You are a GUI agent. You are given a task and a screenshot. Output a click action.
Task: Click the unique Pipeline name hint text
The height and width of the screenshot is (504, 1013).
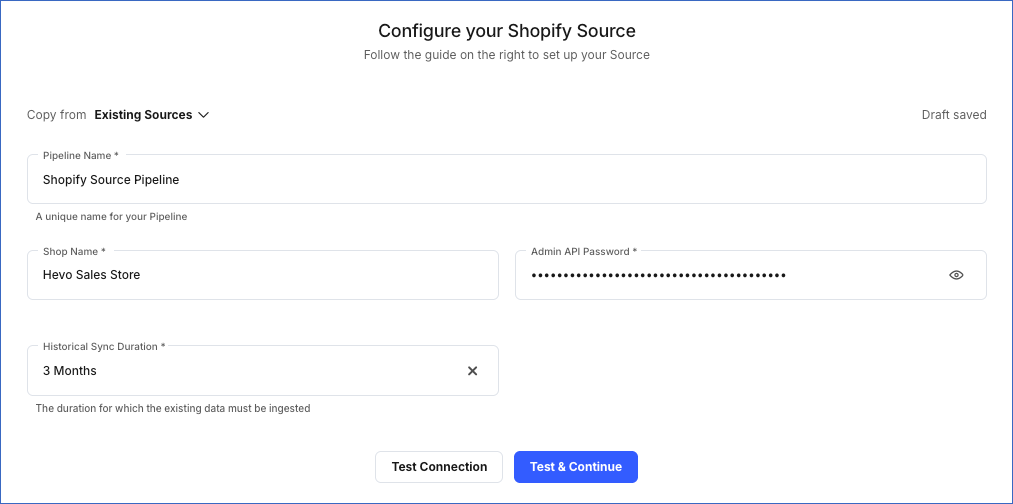pos(112,216)
